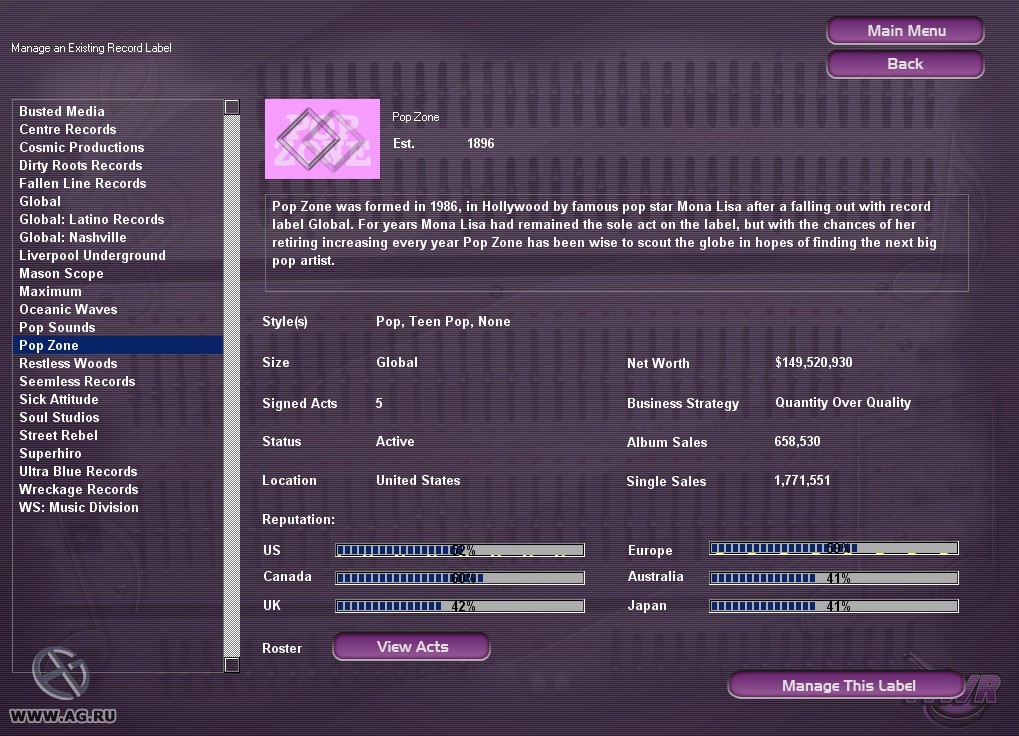Click the round emblem icon at bottom left

(60, 673)
